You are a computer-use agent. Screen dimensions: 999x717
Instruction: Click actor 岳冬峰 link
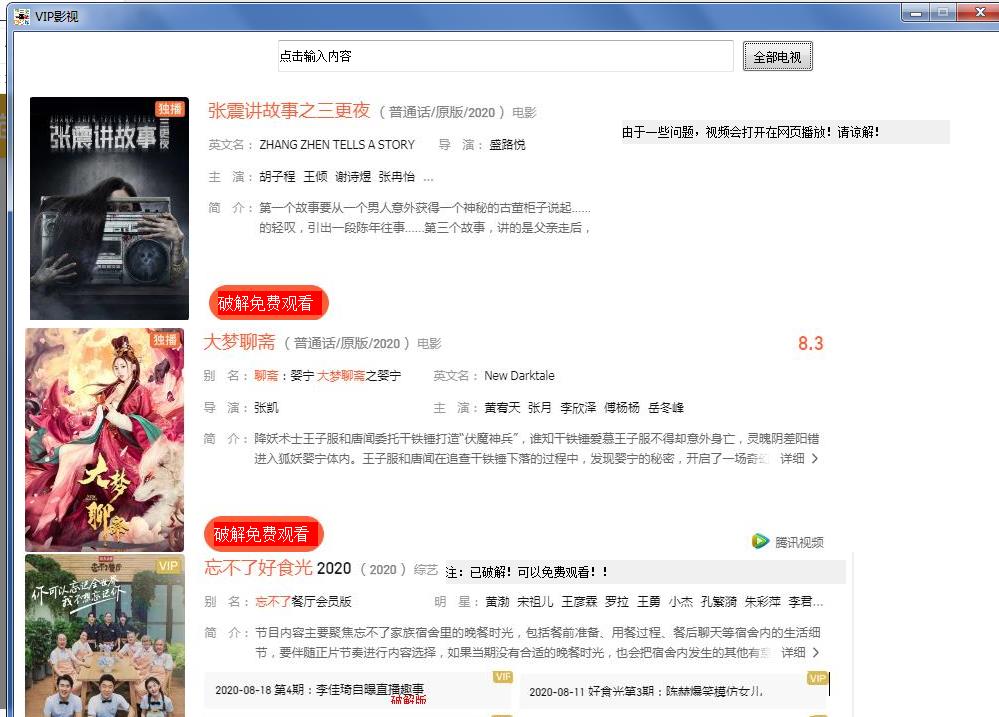click(666, 407)
